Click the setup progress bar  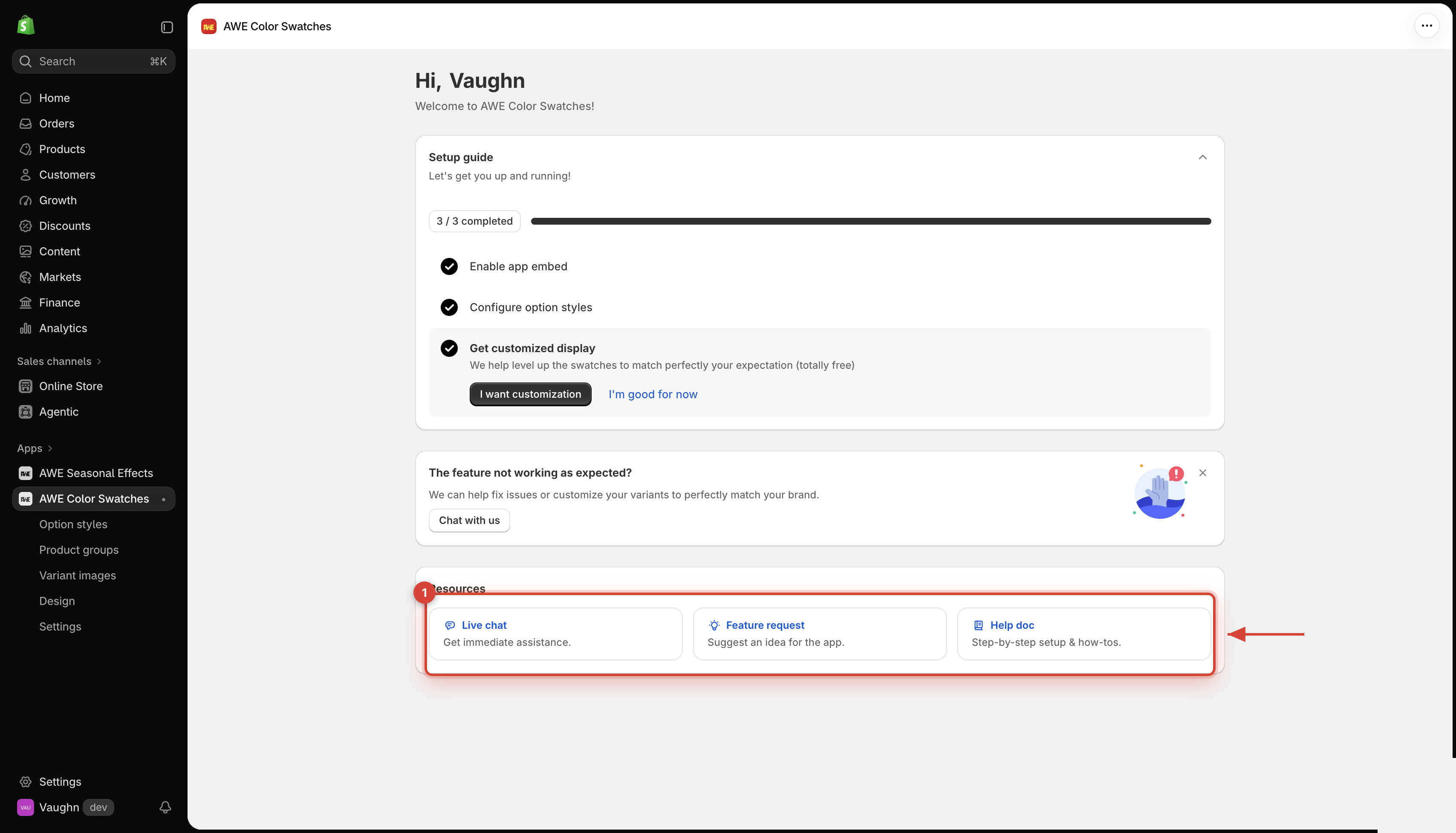[871, 221]
